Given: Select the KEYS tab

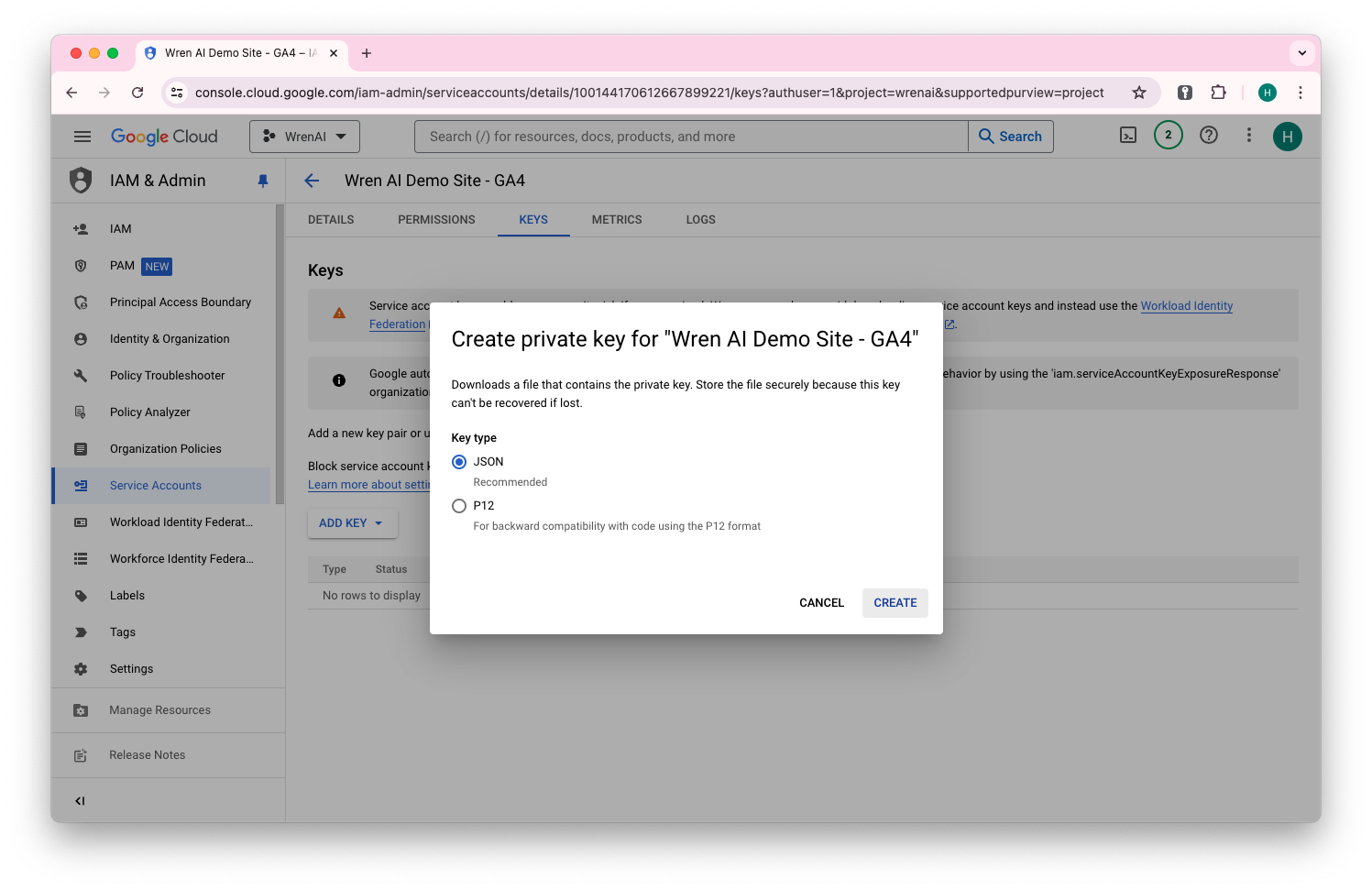Looking at the screenshot, I should pos(533,220).
